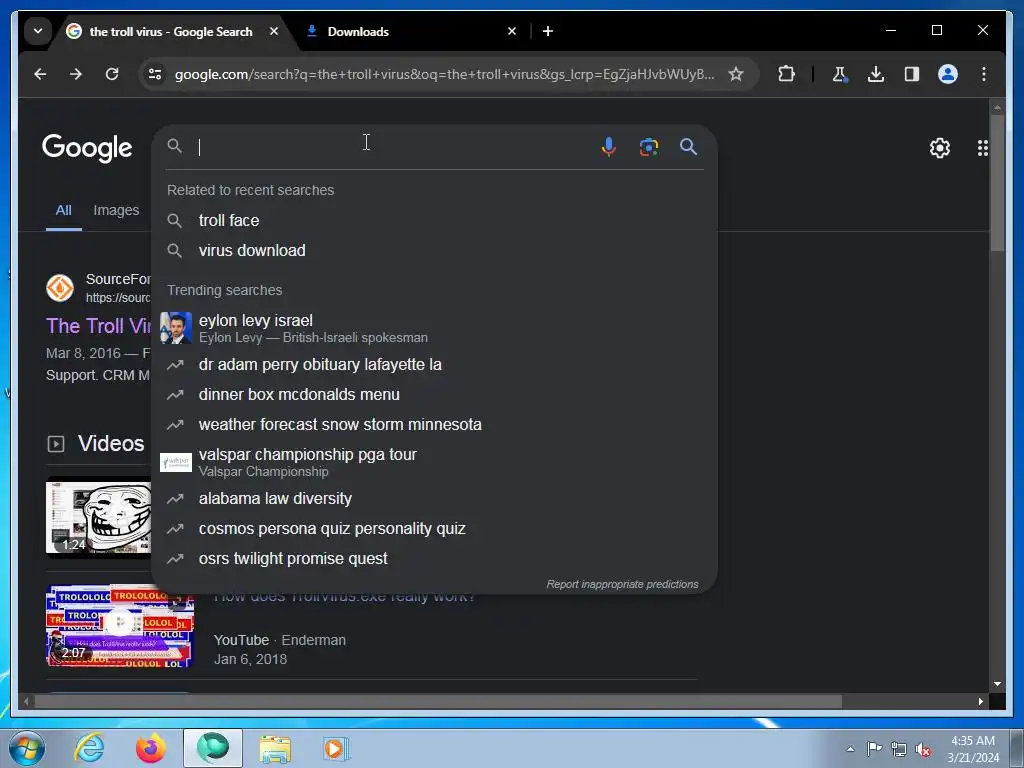Click 'Report inappropriate predictions' link
The width and height of the screenshot is (1024, 768).
[622, 584]
